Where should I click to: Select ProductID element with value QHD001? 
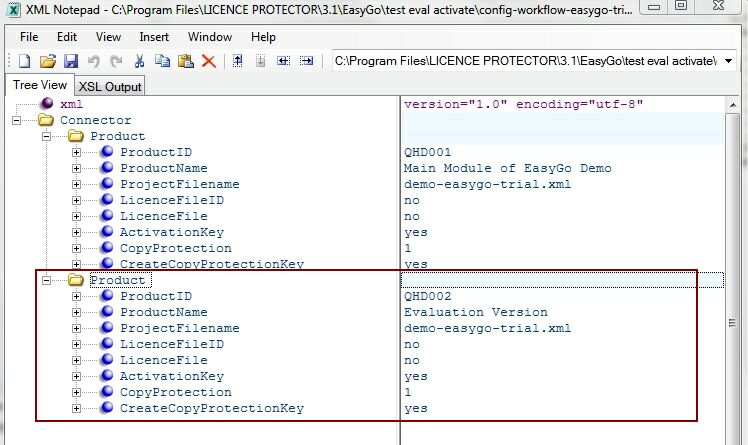[x=156, y=152]
